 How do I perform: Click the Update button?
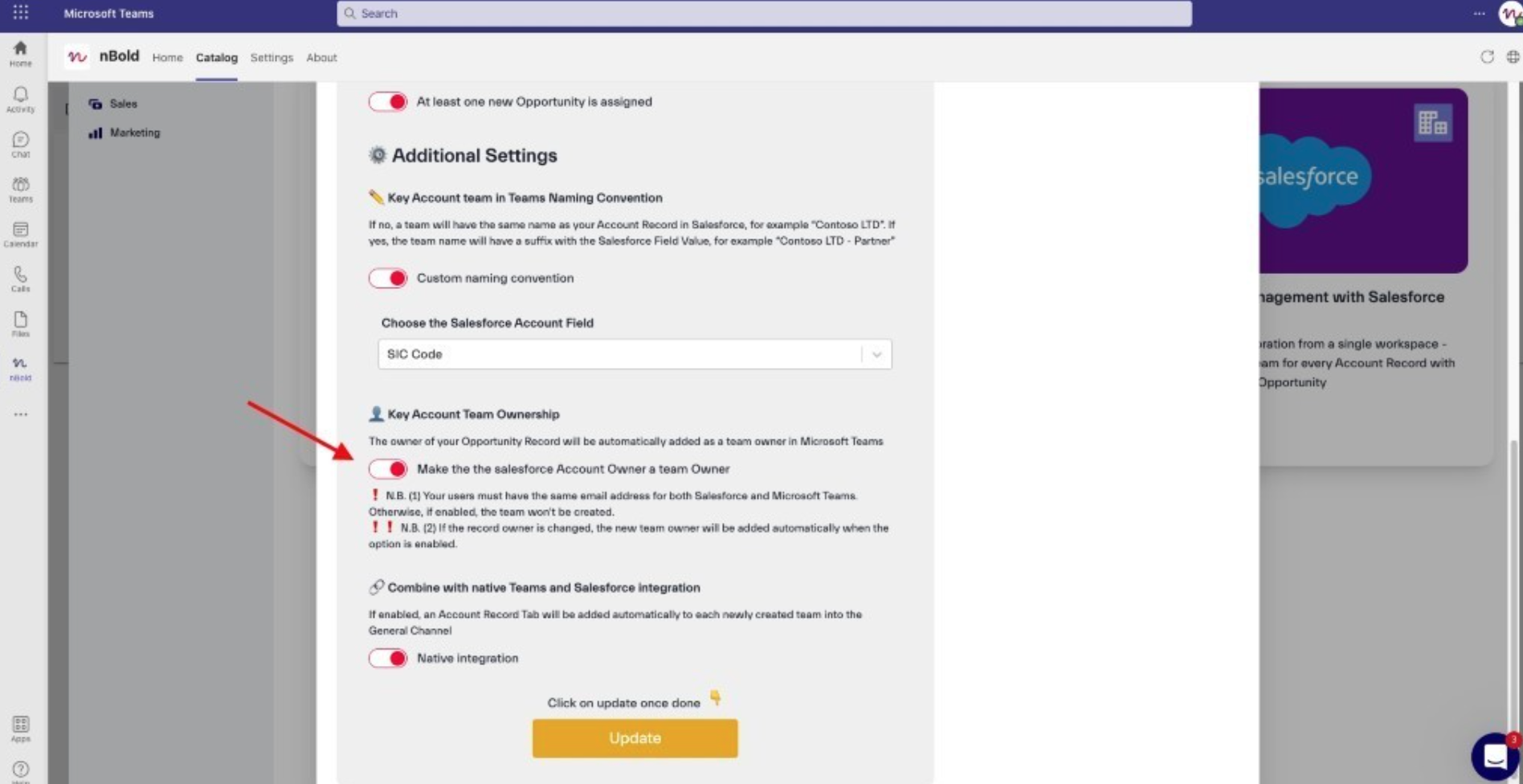coord(635,738)
